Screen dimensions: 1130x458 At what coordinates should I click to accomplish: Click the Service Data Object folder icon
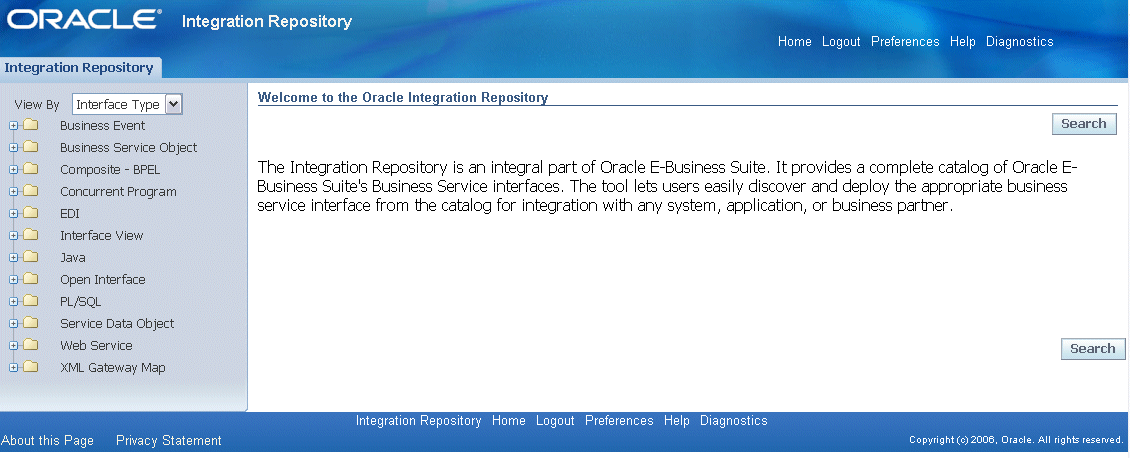tap(30, 323)
